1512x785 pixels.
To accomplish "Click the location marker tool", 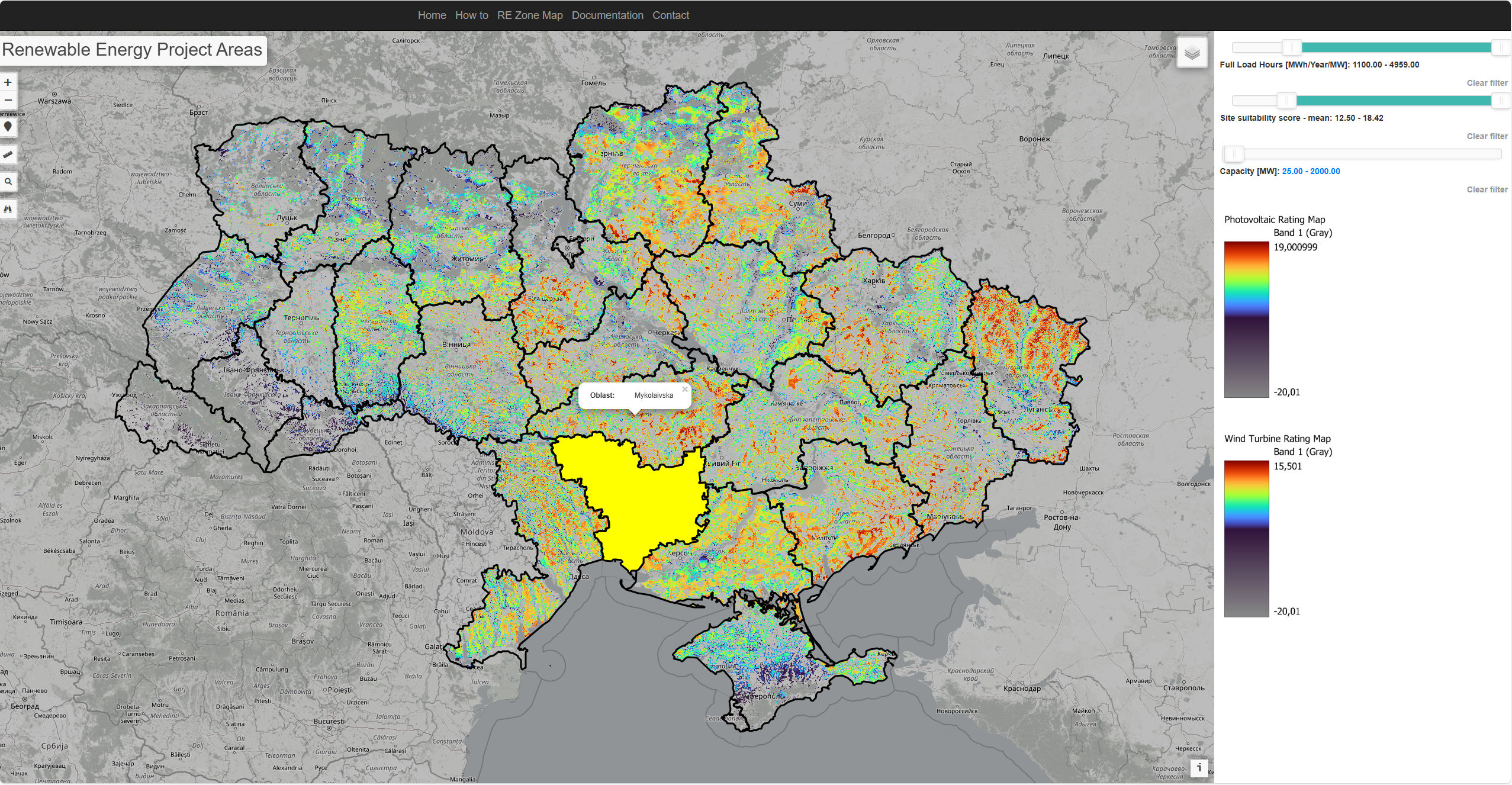I will click(8, 127).
